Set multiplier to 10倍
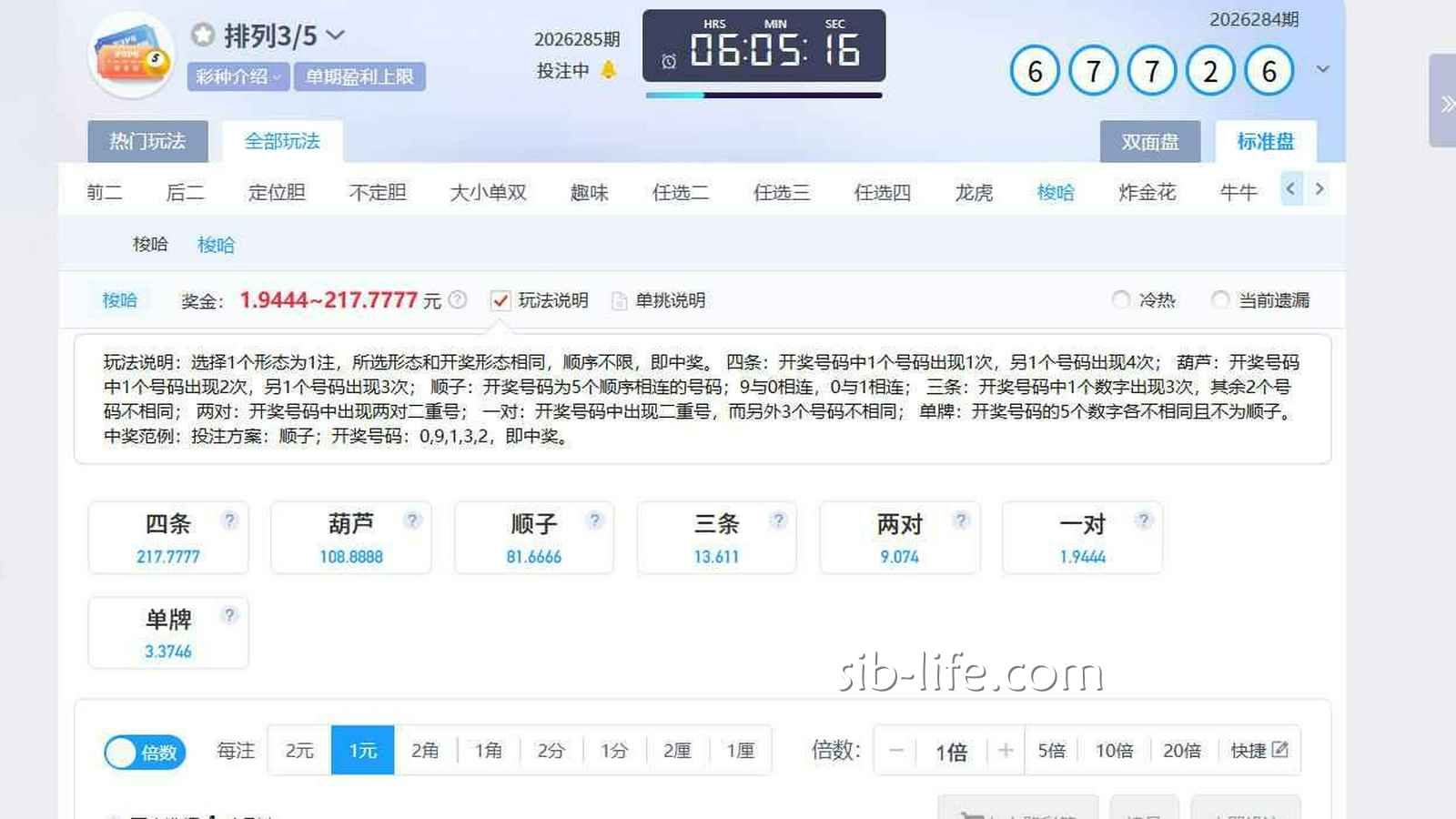Image resolution: width=1456 pixels, height=819 pixels. coord(1114,750)
